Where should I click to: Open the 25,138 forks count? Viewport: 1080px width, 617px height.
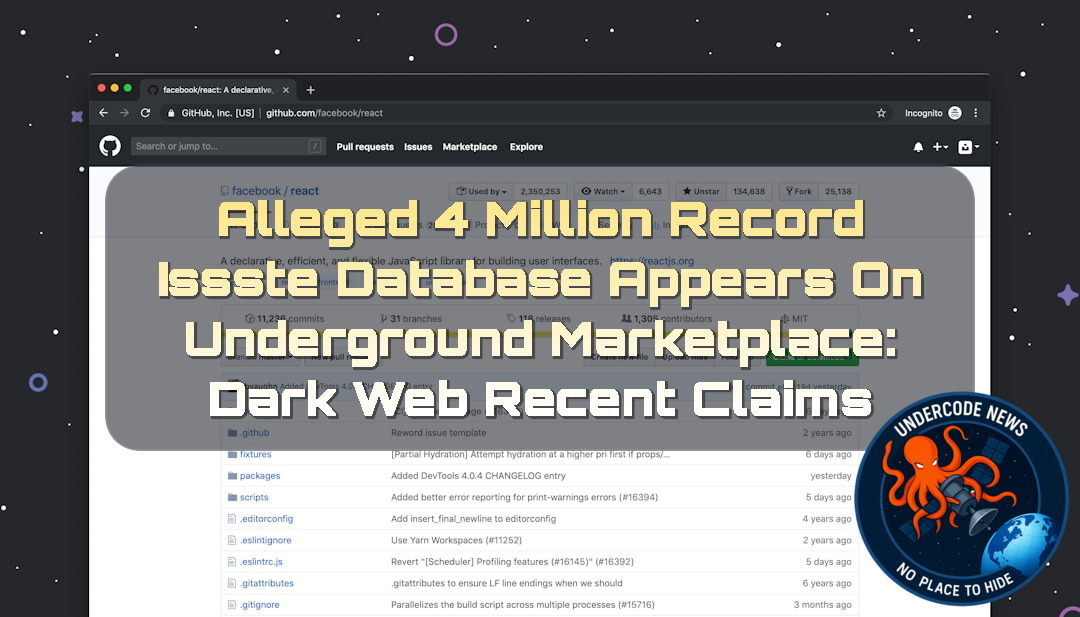(838, 191)
